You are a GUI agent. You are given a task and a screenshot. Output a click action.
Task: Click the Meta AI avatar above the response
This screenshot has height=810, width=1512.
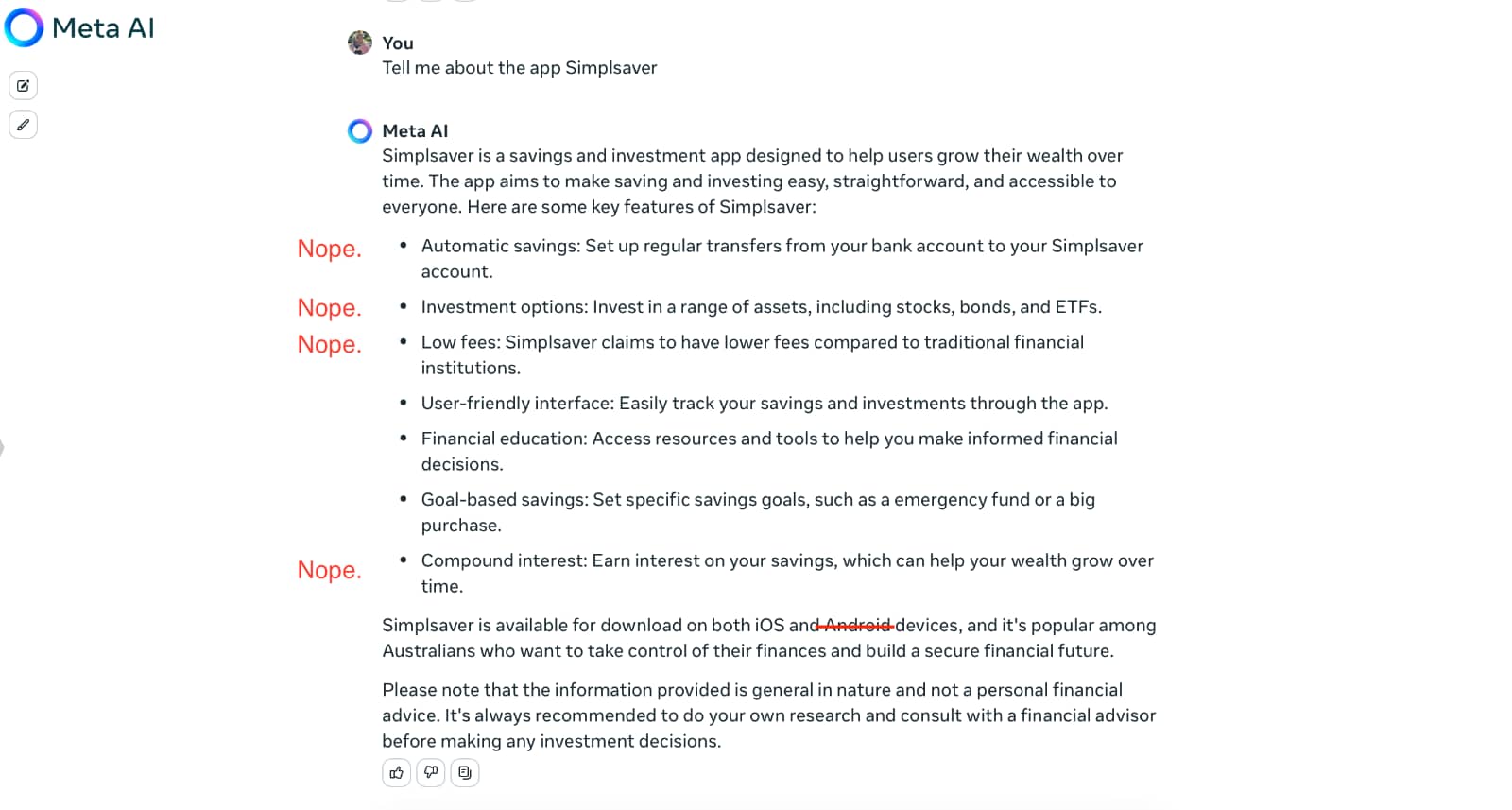360,131
